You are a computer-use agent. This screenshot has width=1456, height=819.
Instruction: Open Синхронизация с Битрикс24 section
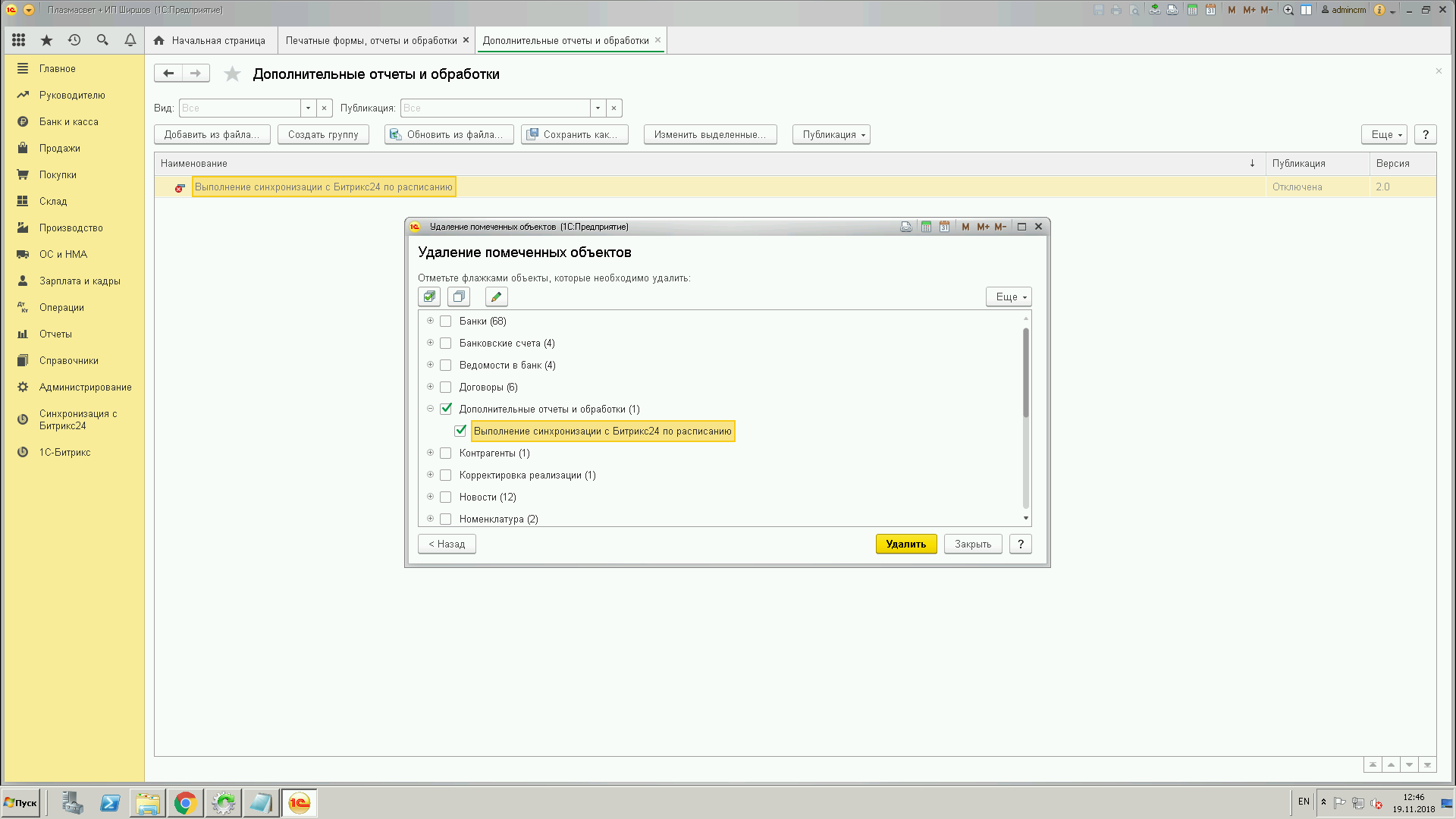click(x=78, y=420)
